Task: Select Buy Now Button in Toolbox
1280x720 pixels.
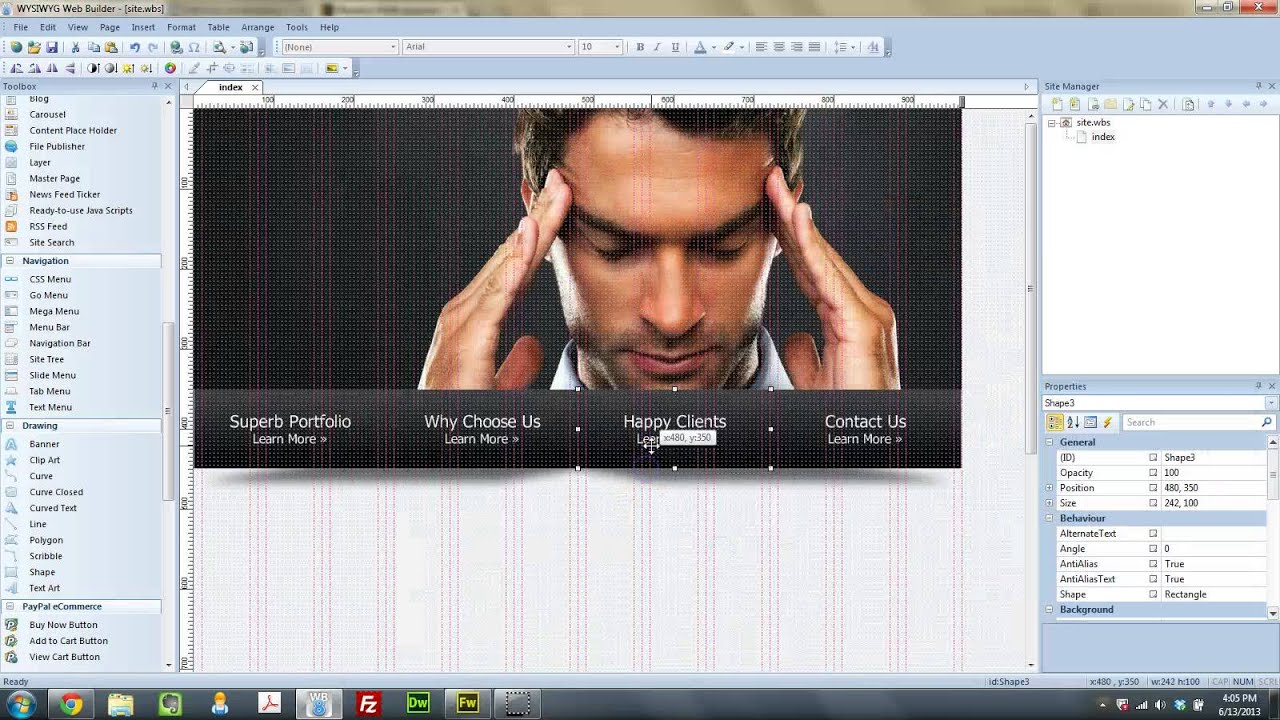Action: 63,625
